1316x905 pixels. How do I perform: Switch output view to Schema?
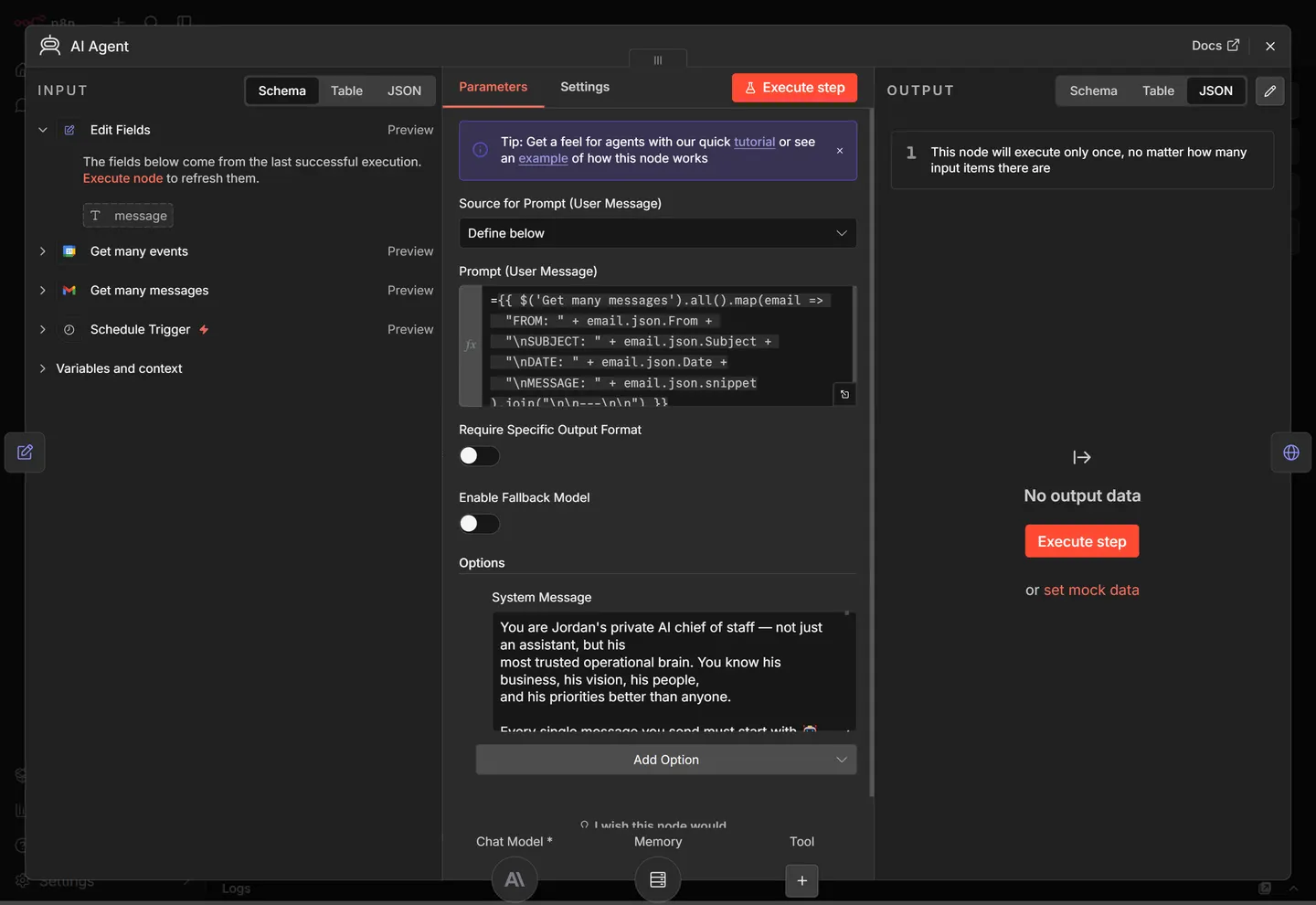(1093, 90)
